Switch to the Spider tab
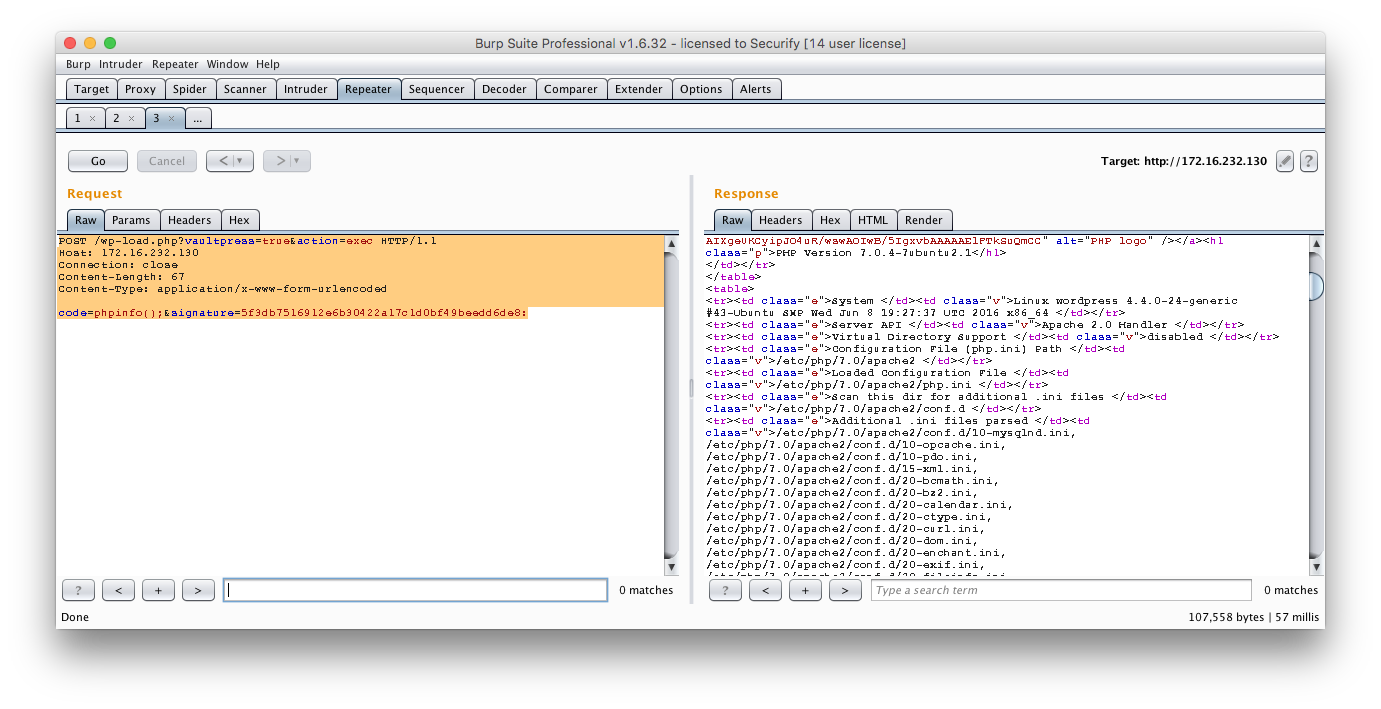Screen dimensions: 1381x709 [189, 89]
